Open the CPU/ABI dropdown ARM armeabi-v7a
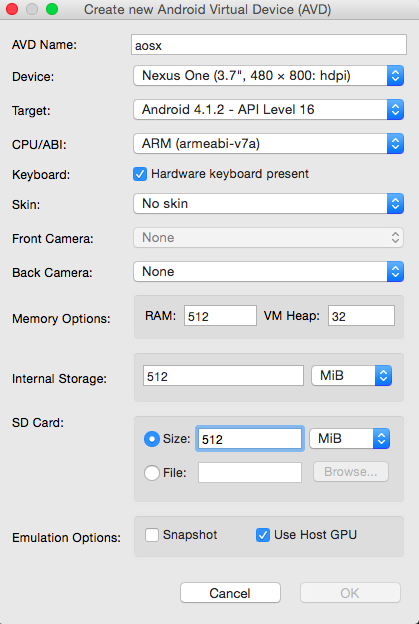This screenshot has width=419, height=624. pyautogui.click(x=269, y=144)
